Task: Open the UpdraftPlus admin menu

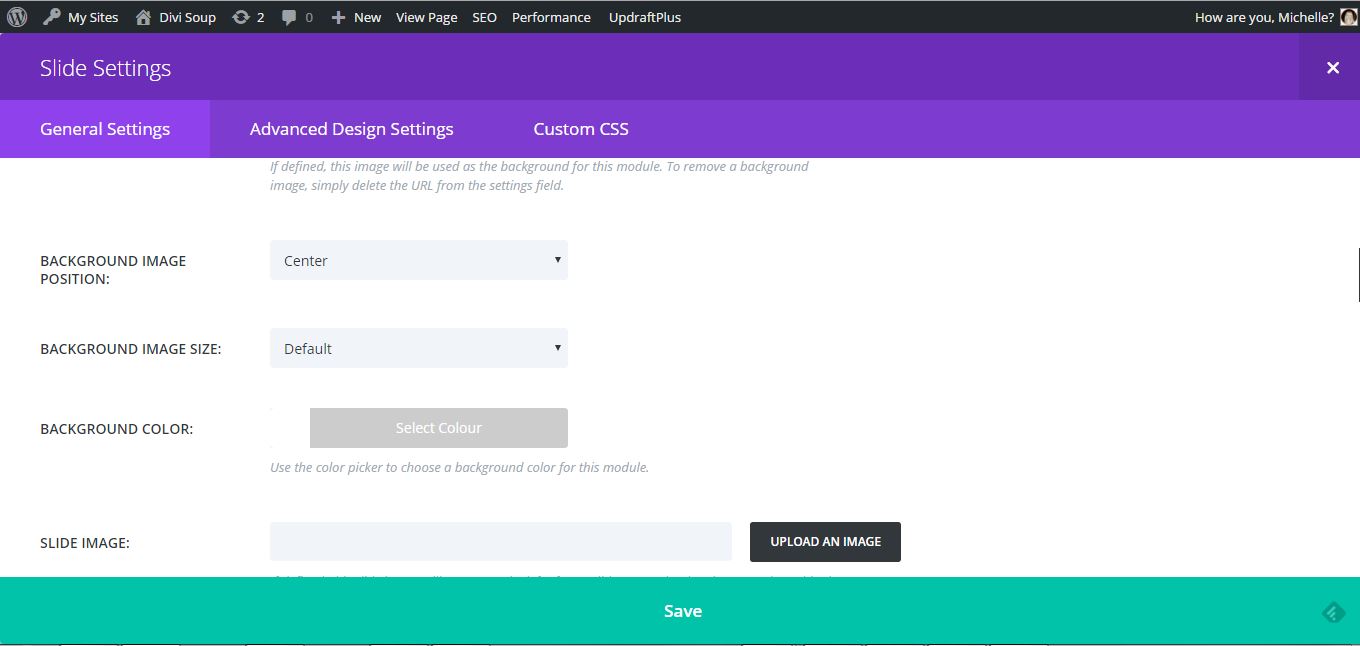Action: (x=645, y=17)
